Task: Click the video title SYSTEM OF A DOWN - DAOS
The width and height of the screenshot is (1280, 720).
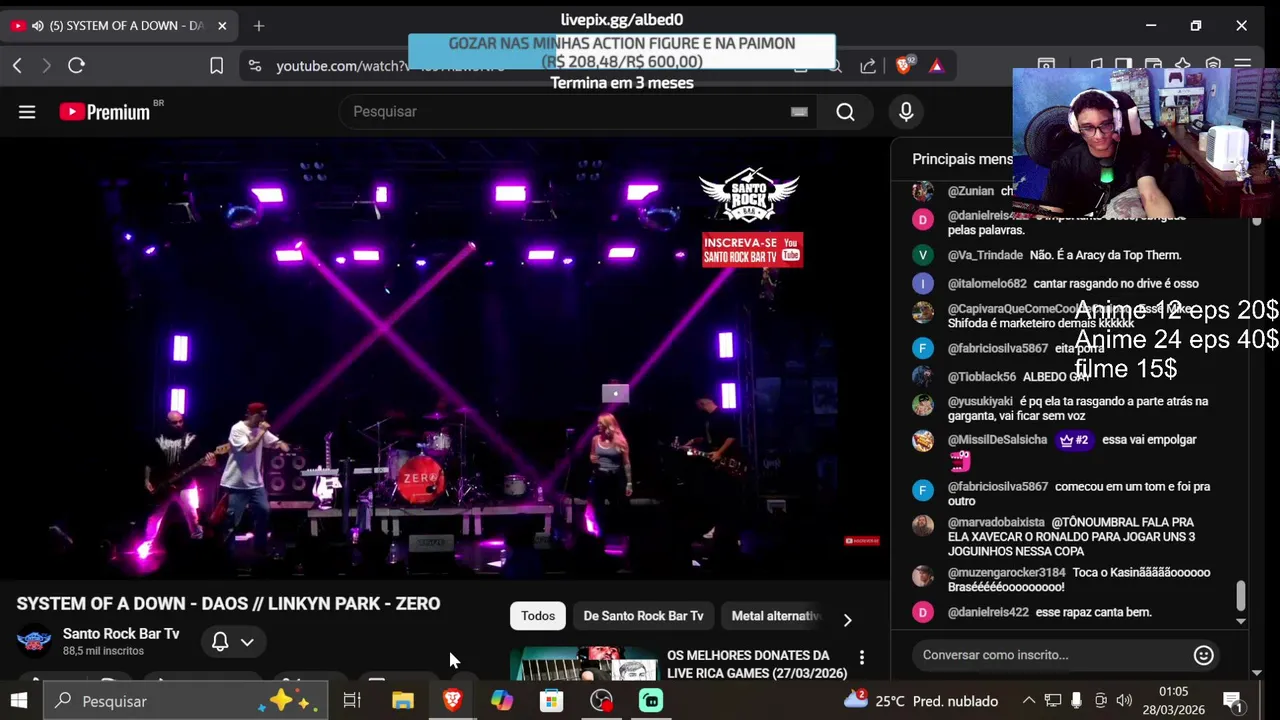Action: 228,604
